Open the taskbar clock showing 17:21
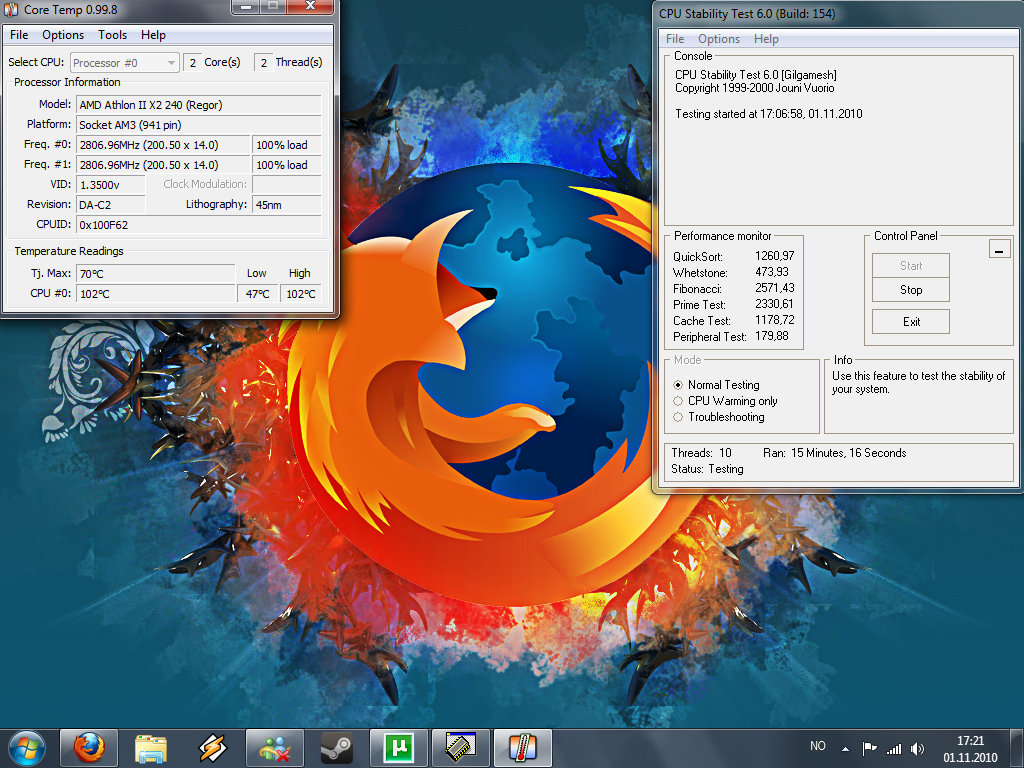The image size is (1024, 768). click(x=970, y=749)
